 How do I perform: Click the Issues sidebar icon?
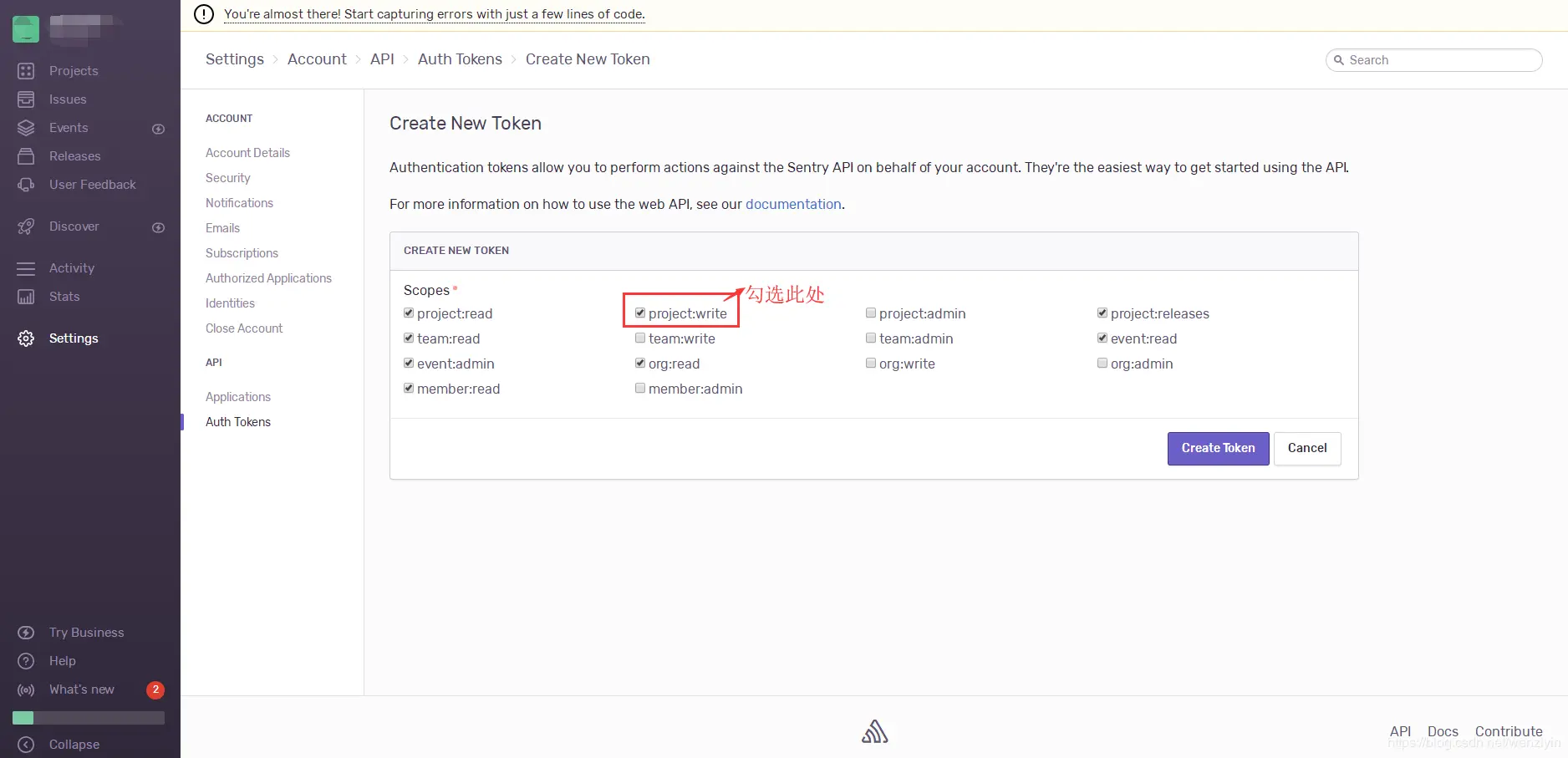tap(26, 99)
